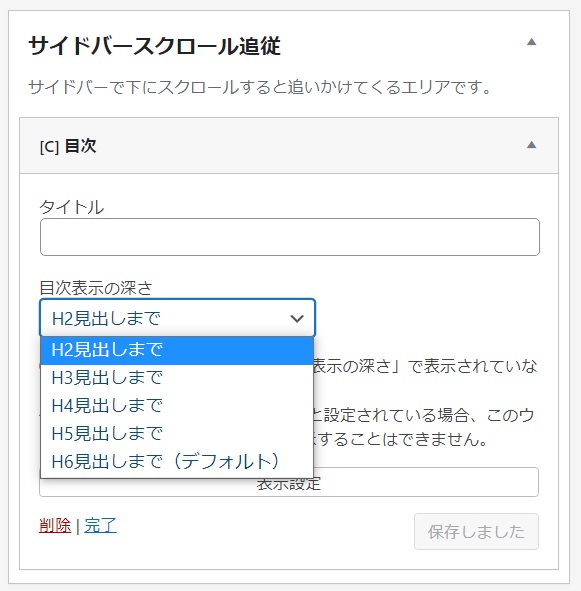Click the 目次表示の深さ label
Viewport: 581px width, 591px height.
(96, 288)
